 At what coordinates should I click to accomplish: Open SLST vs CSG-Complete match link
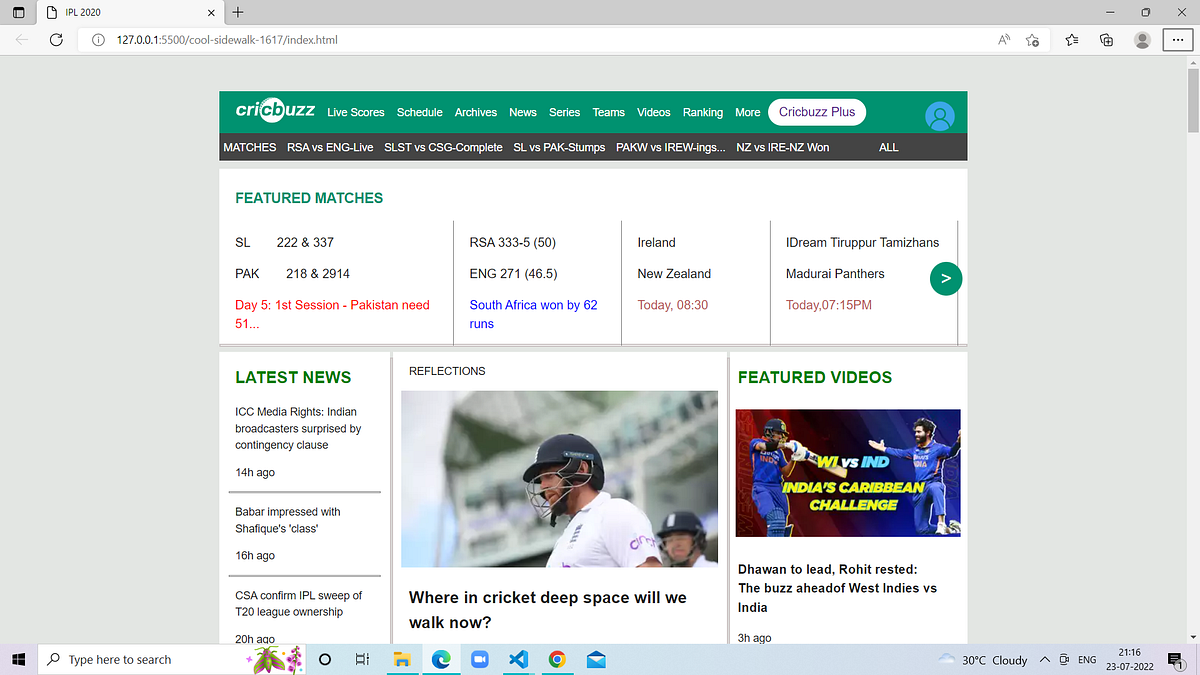click(x=443, y=147)
